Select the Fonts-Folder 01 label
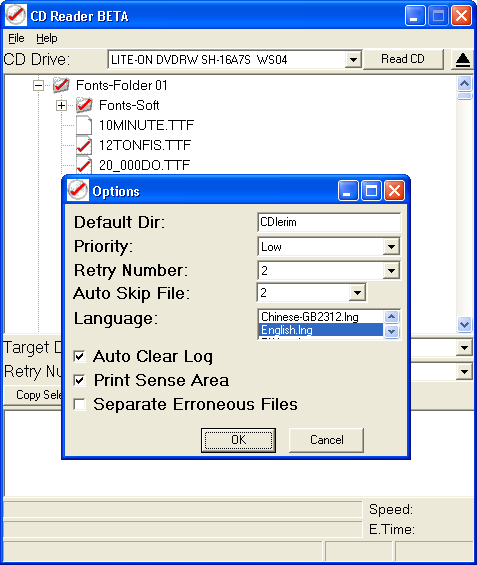 click(122, 85)
